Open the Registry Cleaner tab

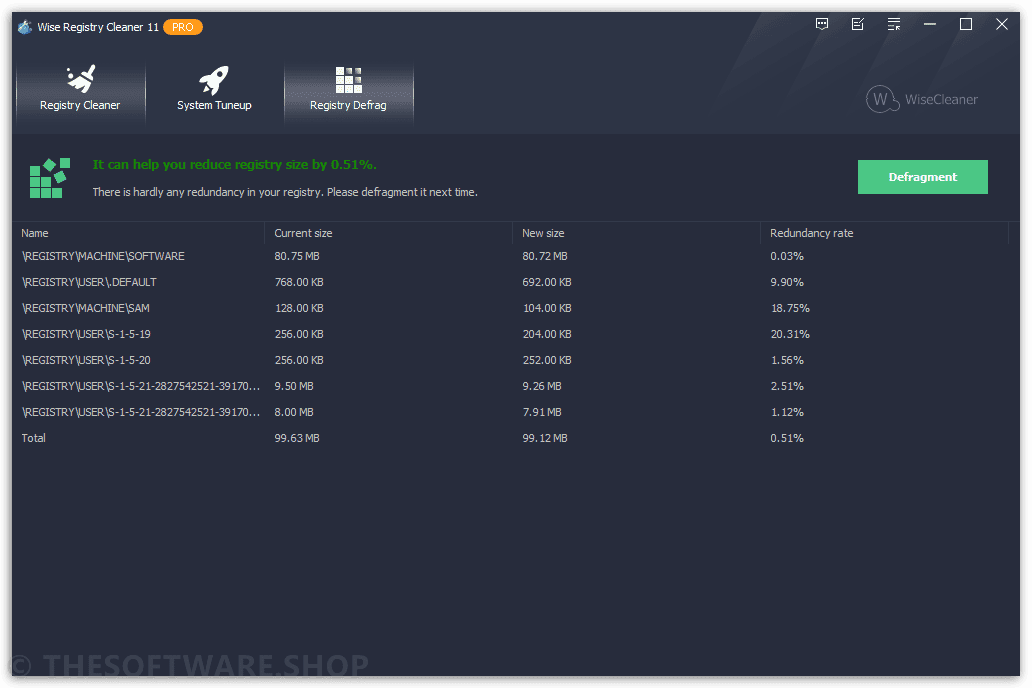coord(80,92)
